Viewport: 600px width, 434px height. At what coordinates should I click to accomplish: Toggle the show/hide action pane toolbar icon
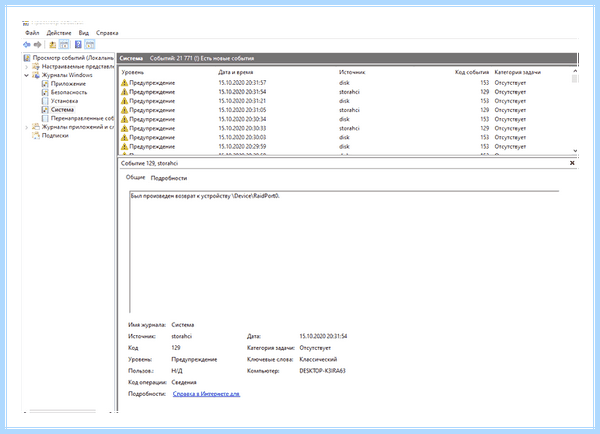(90, 45)
